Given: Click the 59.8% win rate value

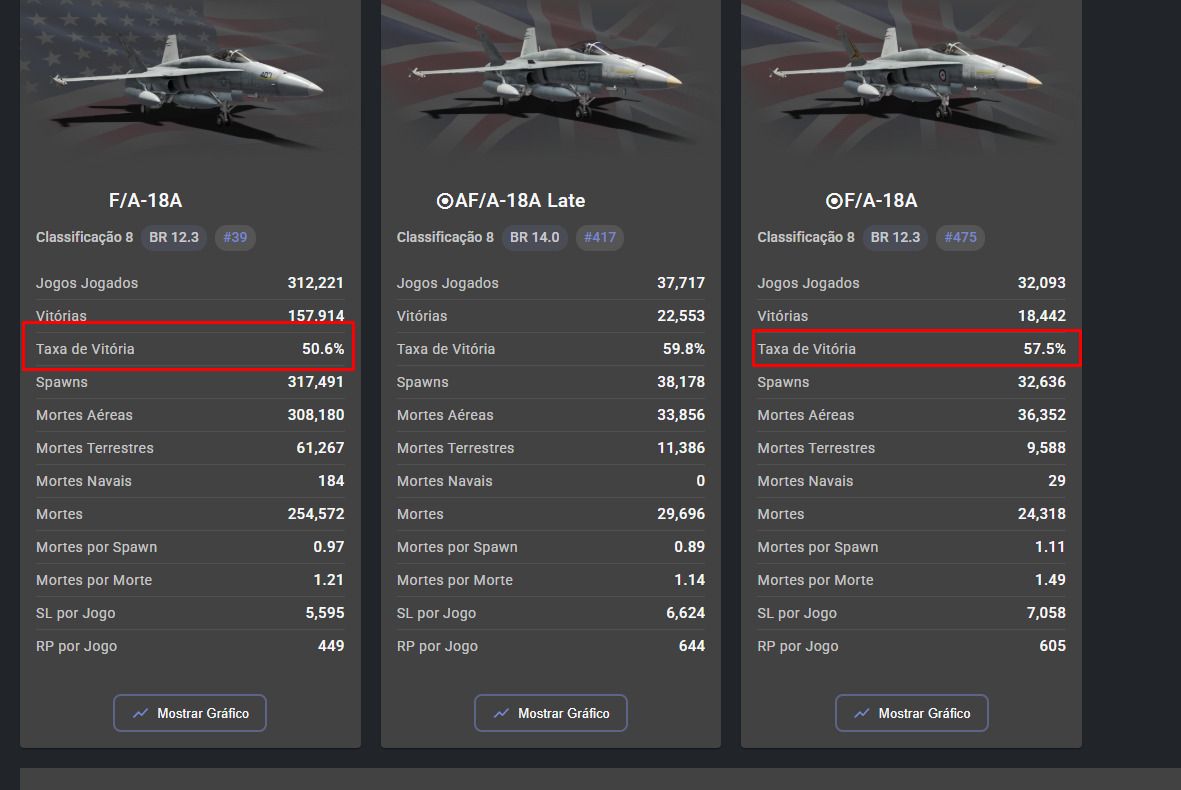Looking at the screenshot, I should coord(685,349).
